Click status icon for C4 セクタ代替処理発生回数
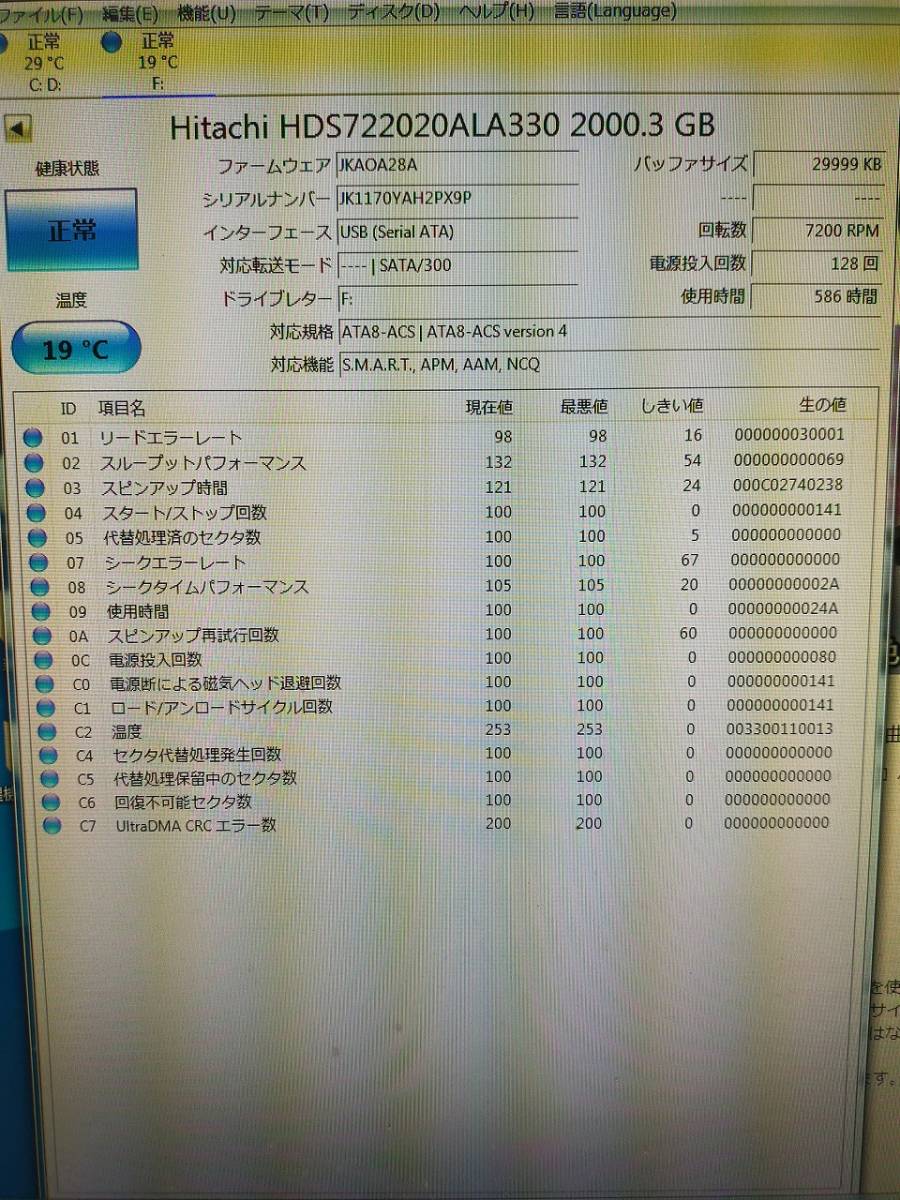The width and height of the screenshot is (900, 1200). (x=49, y=755)
